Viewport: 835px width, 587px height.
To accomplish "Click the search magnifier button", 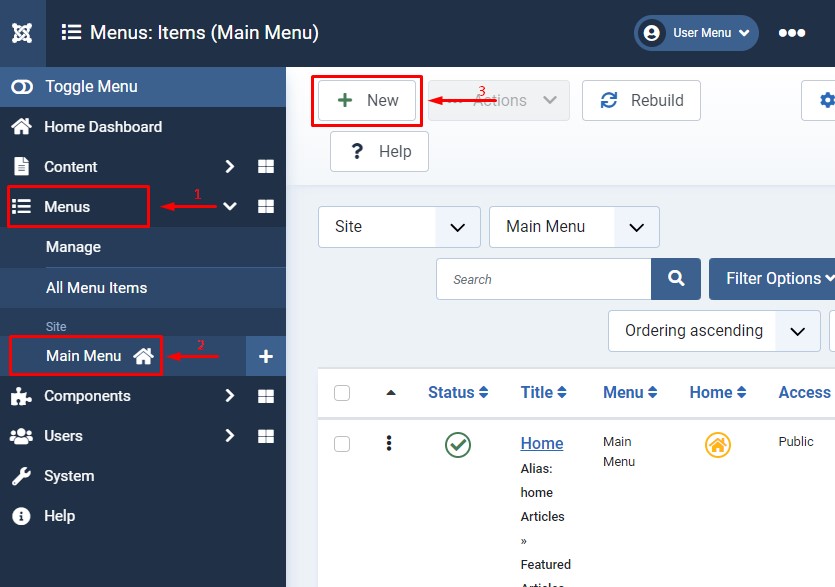I will [x=676, y=279].
